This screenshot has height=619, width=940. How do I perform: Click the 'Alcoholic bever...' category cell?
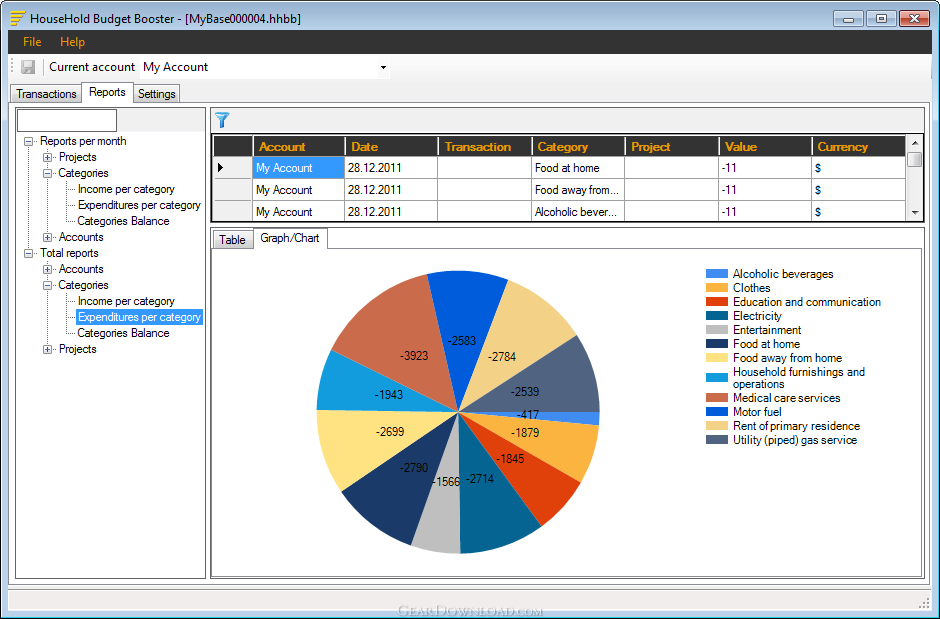(x=578, y=212)
